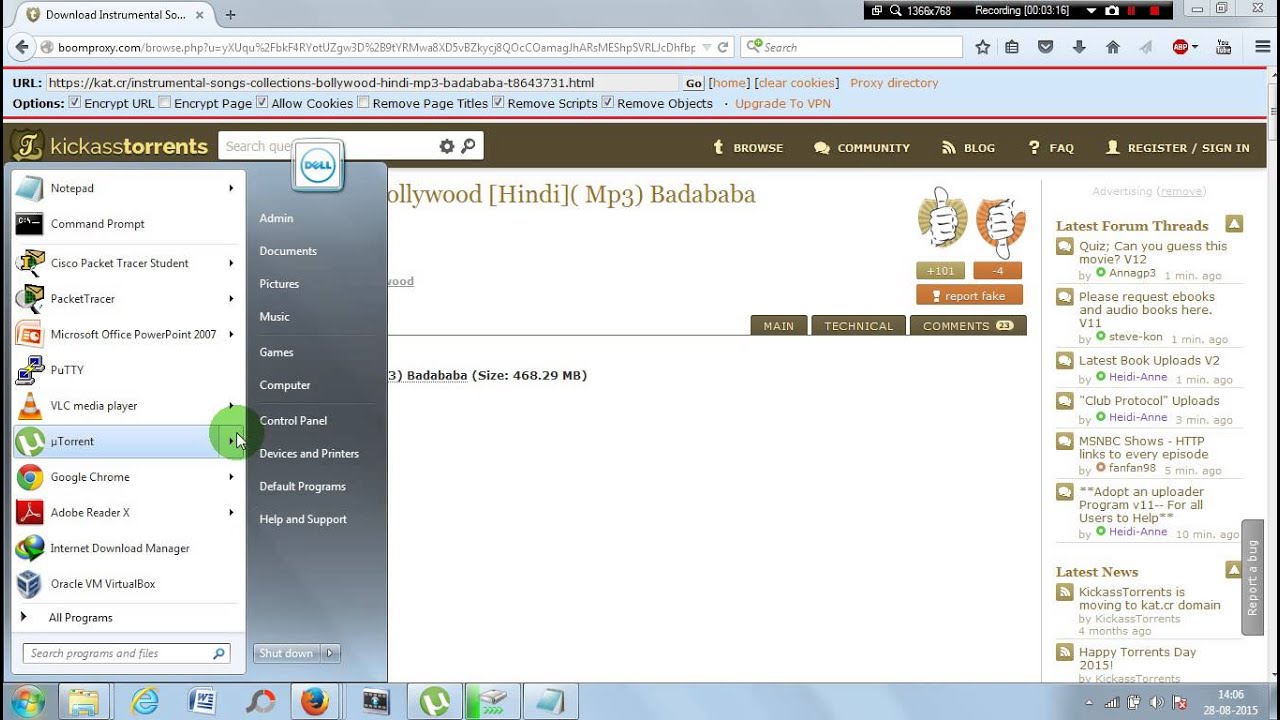Screen dimensions: 1280x720
Task: Click Search programs and files box
Action: (127, 653)
